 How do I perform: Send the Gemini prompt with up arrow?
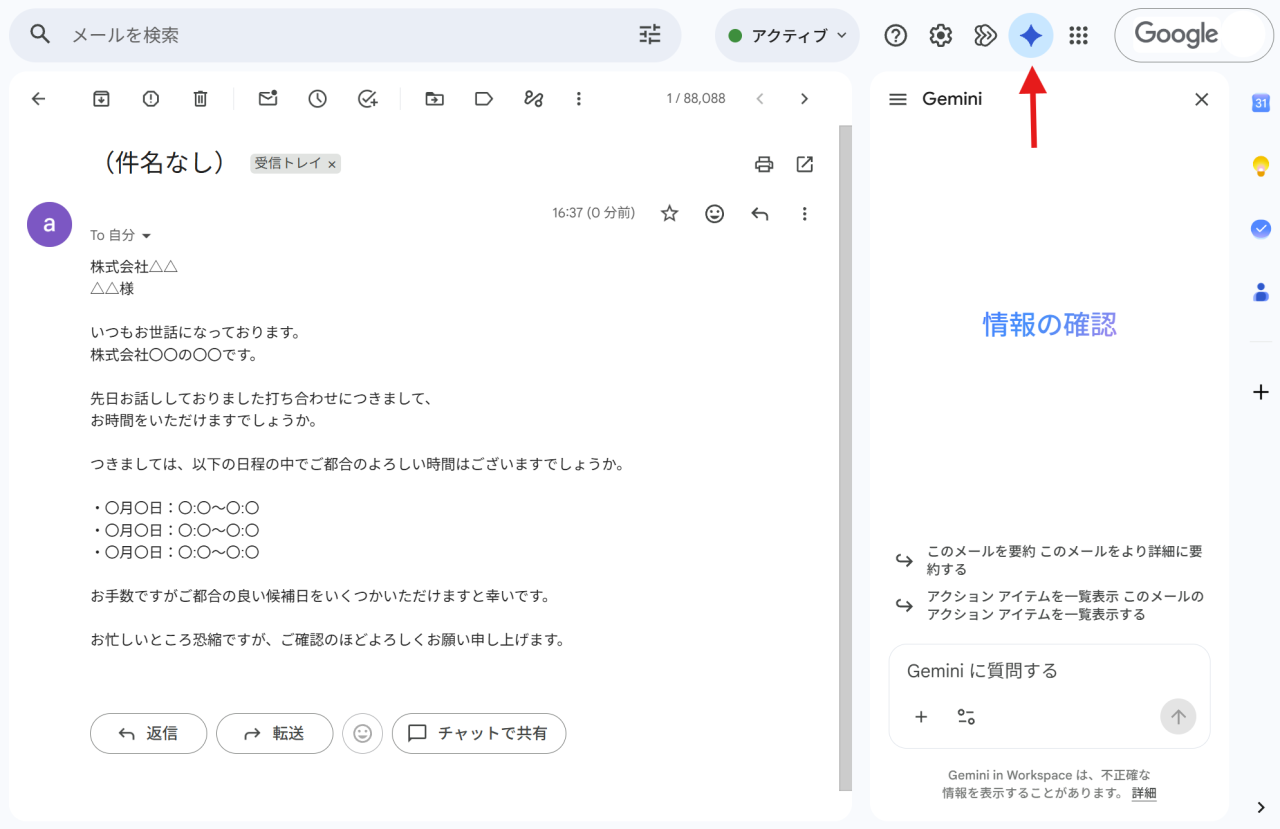[x=1178, y=716]
